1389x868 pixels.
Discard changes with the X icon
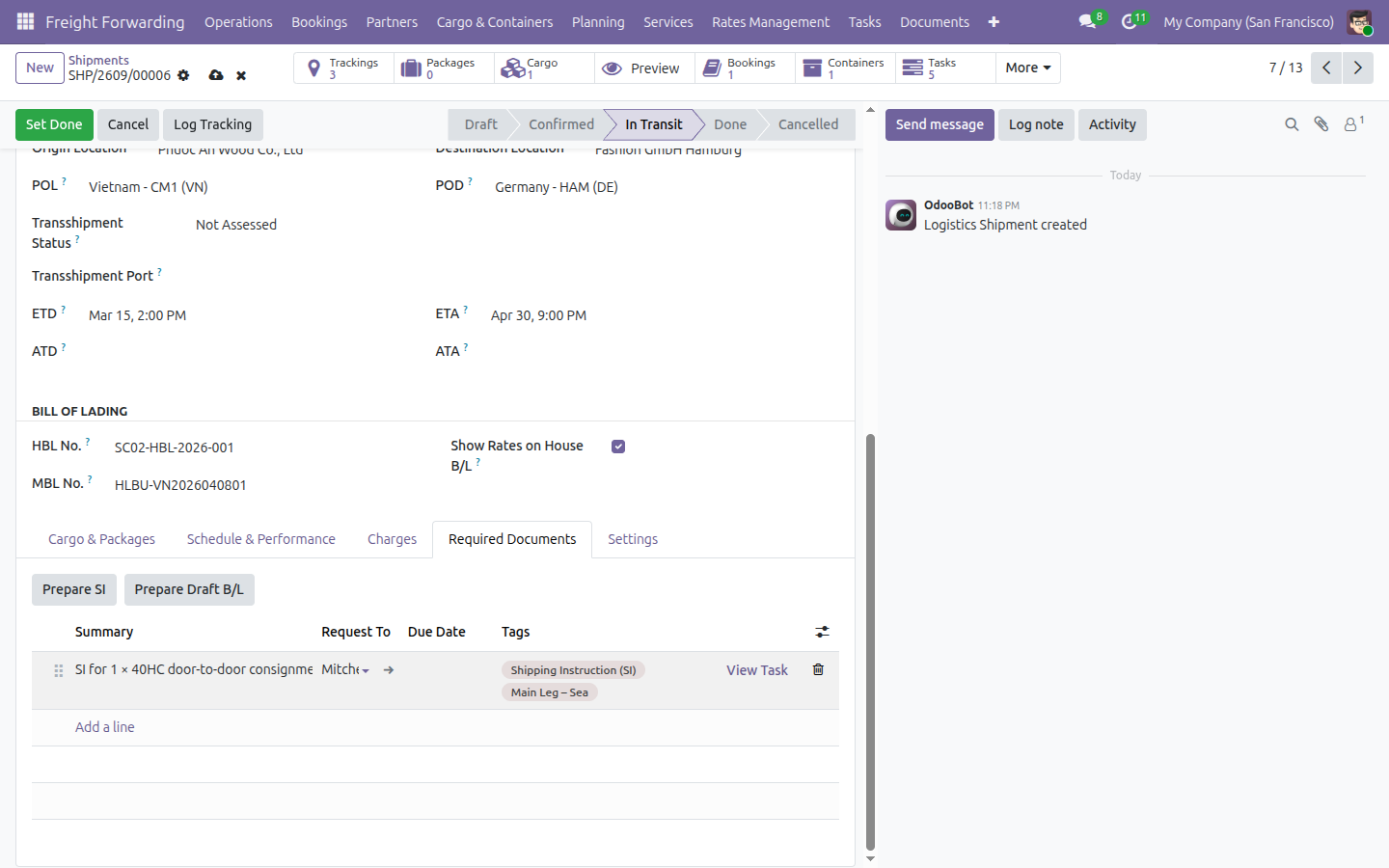pyautogui.click(x=241, y=75)
